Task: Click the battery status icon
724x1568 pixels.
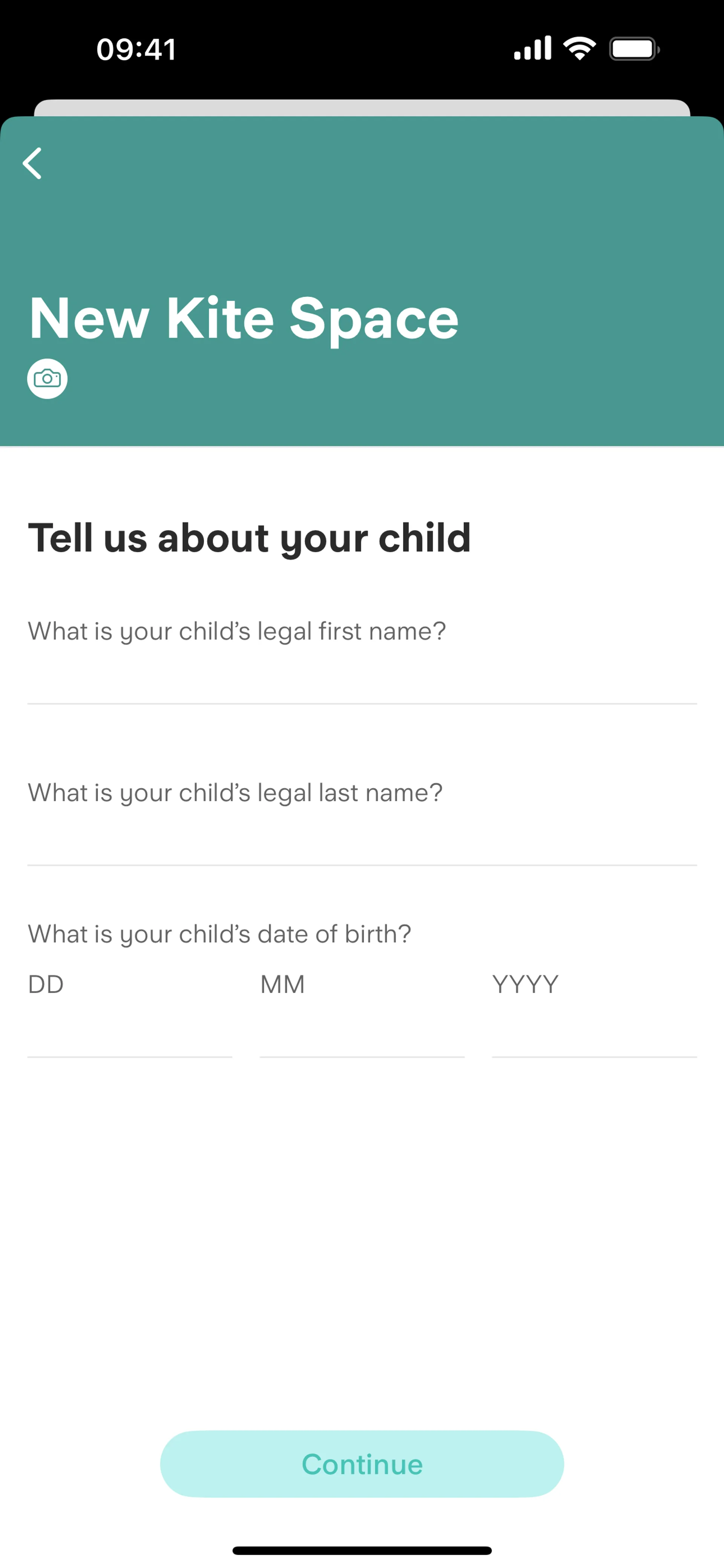Action: pos(634,49)
